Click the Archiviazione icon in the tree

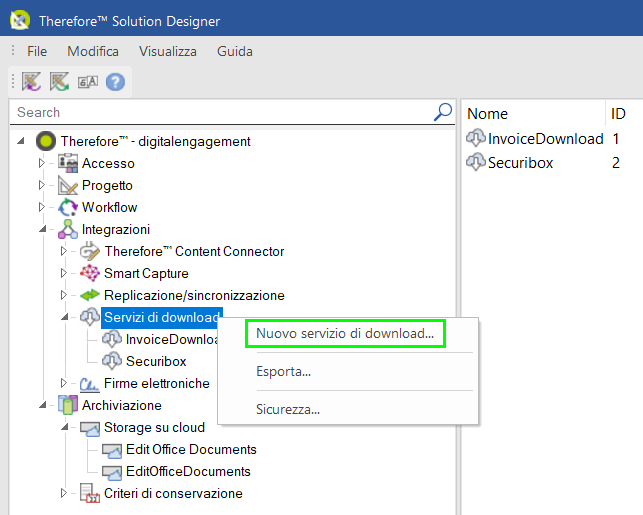point(68,405)
